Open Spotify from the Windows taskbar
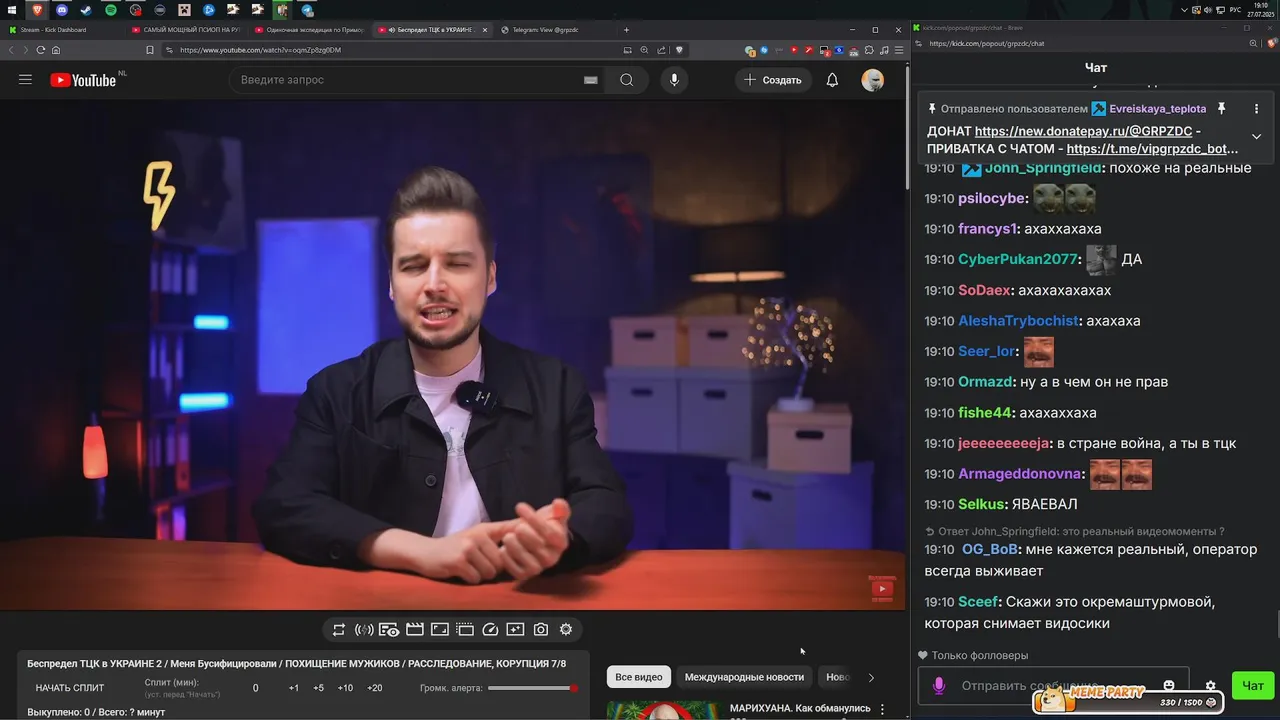The image size is (1280, 720). [x=110, y=9]
